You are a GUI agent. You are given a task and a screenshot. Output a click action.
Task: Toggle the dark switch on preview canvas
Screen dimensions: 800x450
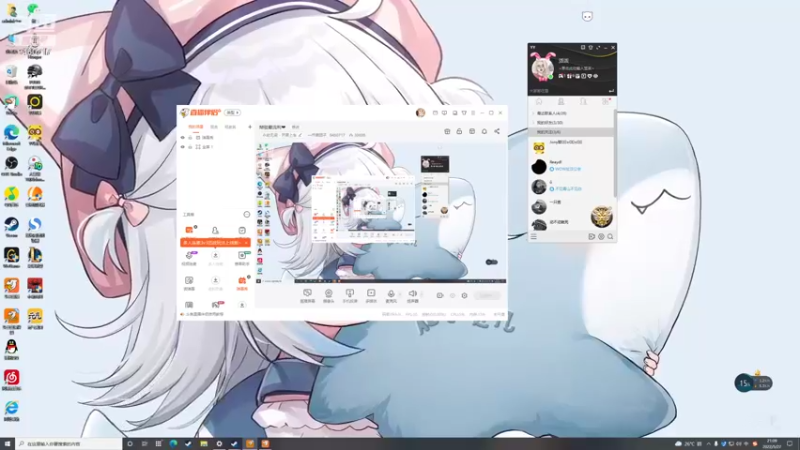491,262
